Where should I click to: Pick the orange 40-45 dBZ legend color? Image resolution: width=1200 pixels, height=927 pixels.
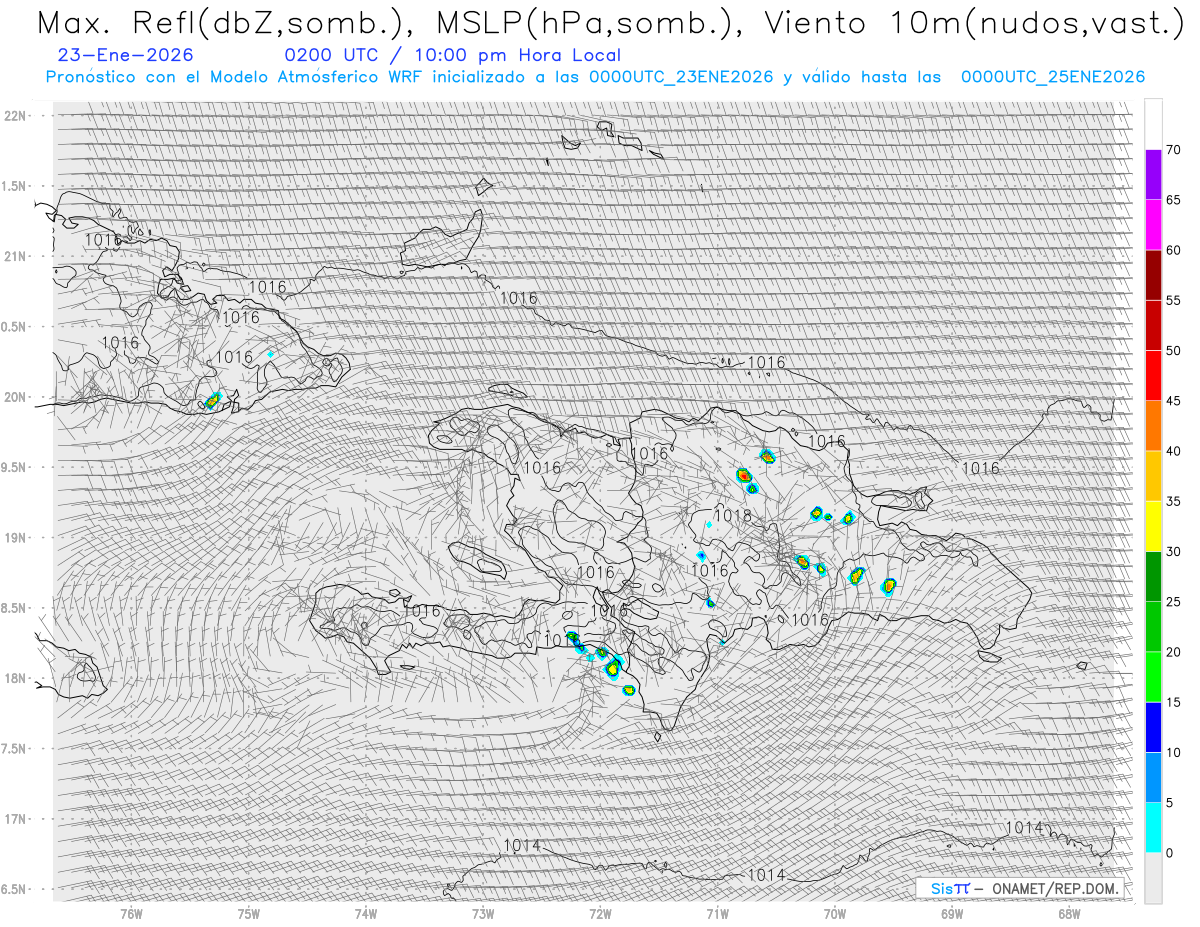click(x=1153, y=426)
